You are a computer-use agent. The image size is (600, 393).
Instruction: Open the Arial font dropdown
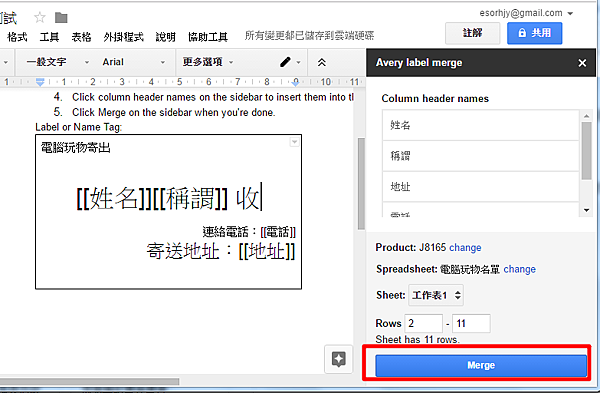(133, 62)
